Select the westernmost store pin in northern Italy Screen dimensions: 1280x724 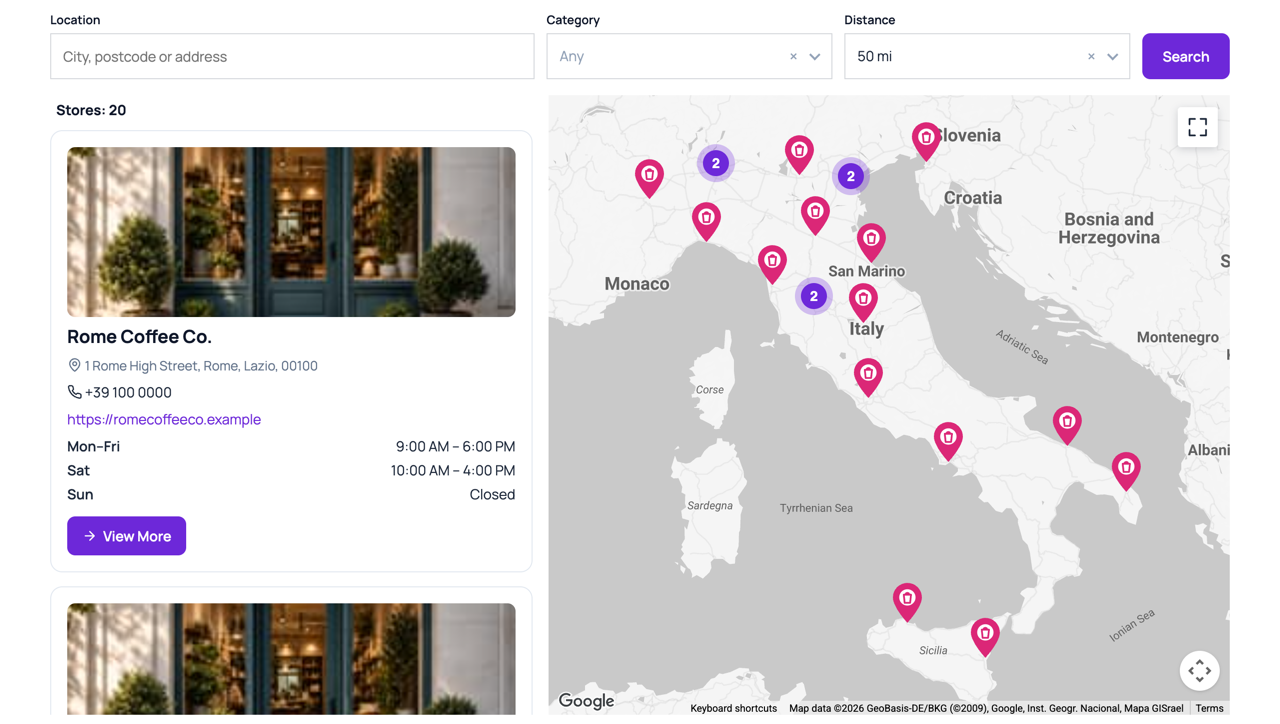tap(649, 178)
